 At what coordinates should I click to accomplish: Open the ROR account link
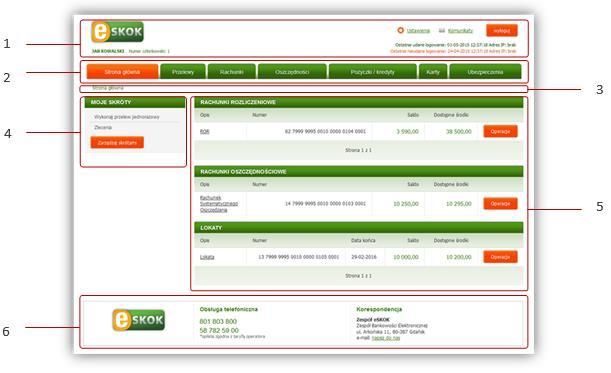(x=205, y=132)
